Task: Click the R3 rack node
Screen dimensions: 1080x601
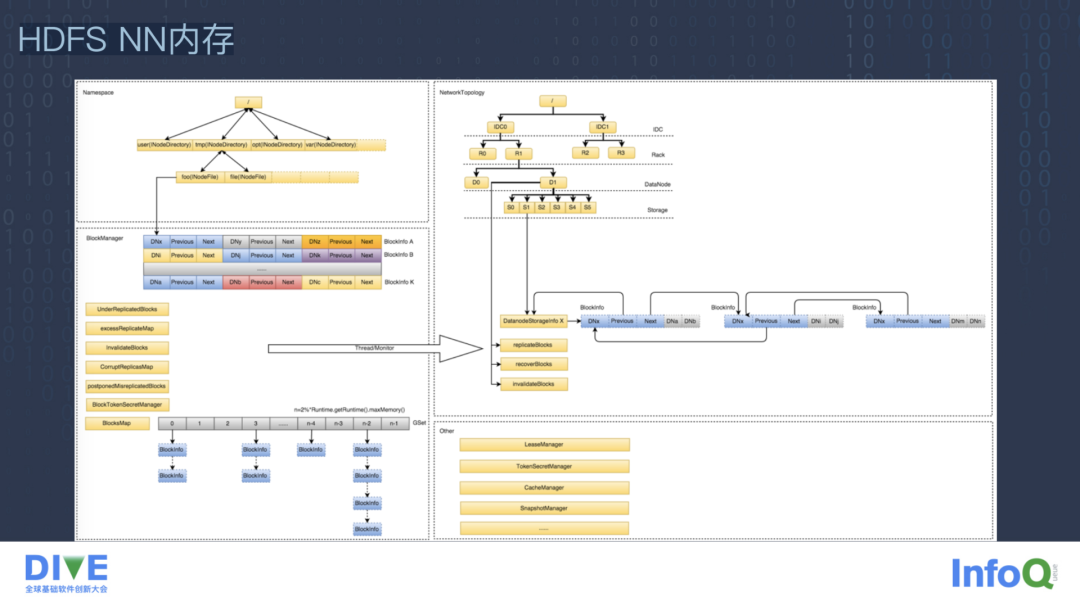Action: (621, 153)
